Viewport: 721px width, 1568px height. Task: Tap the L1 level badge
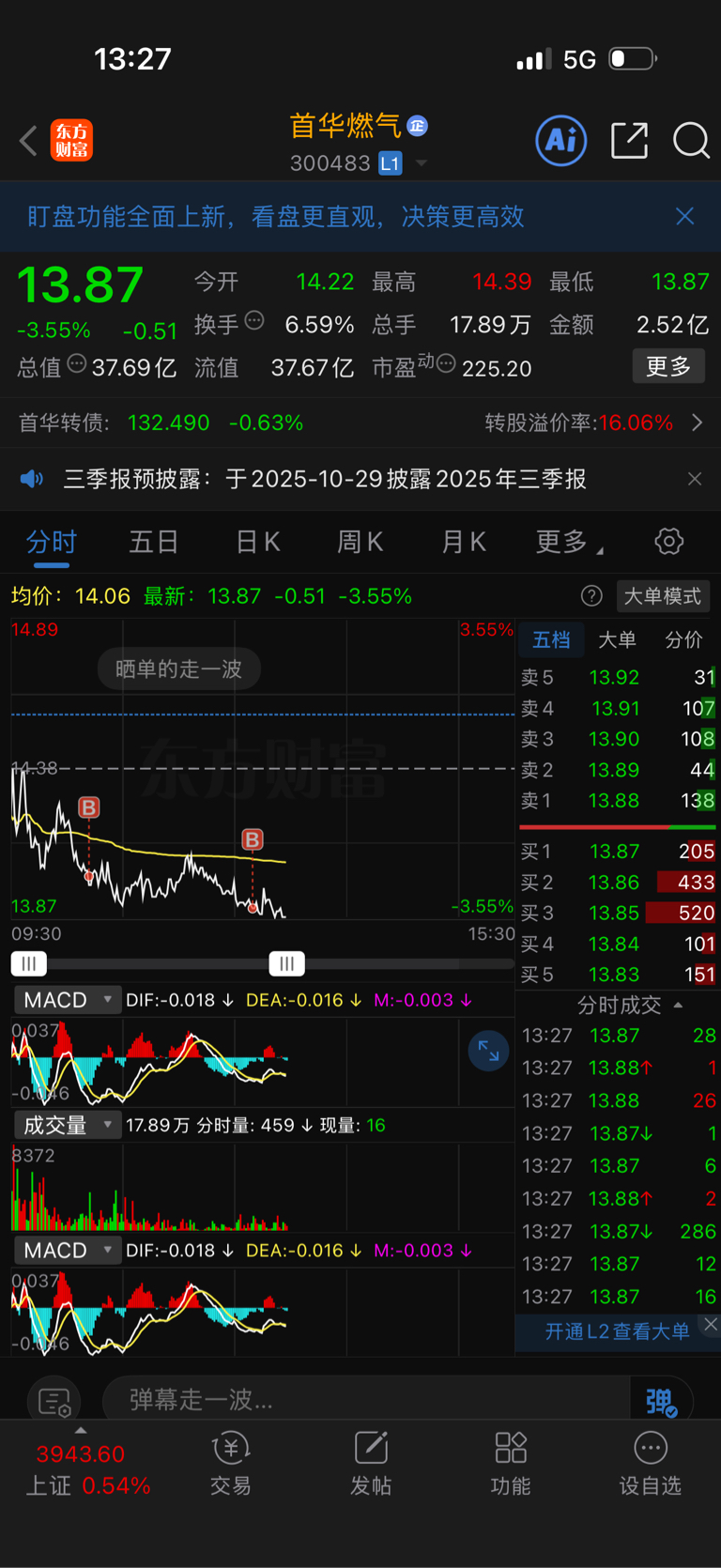click(x=391, y=163)
